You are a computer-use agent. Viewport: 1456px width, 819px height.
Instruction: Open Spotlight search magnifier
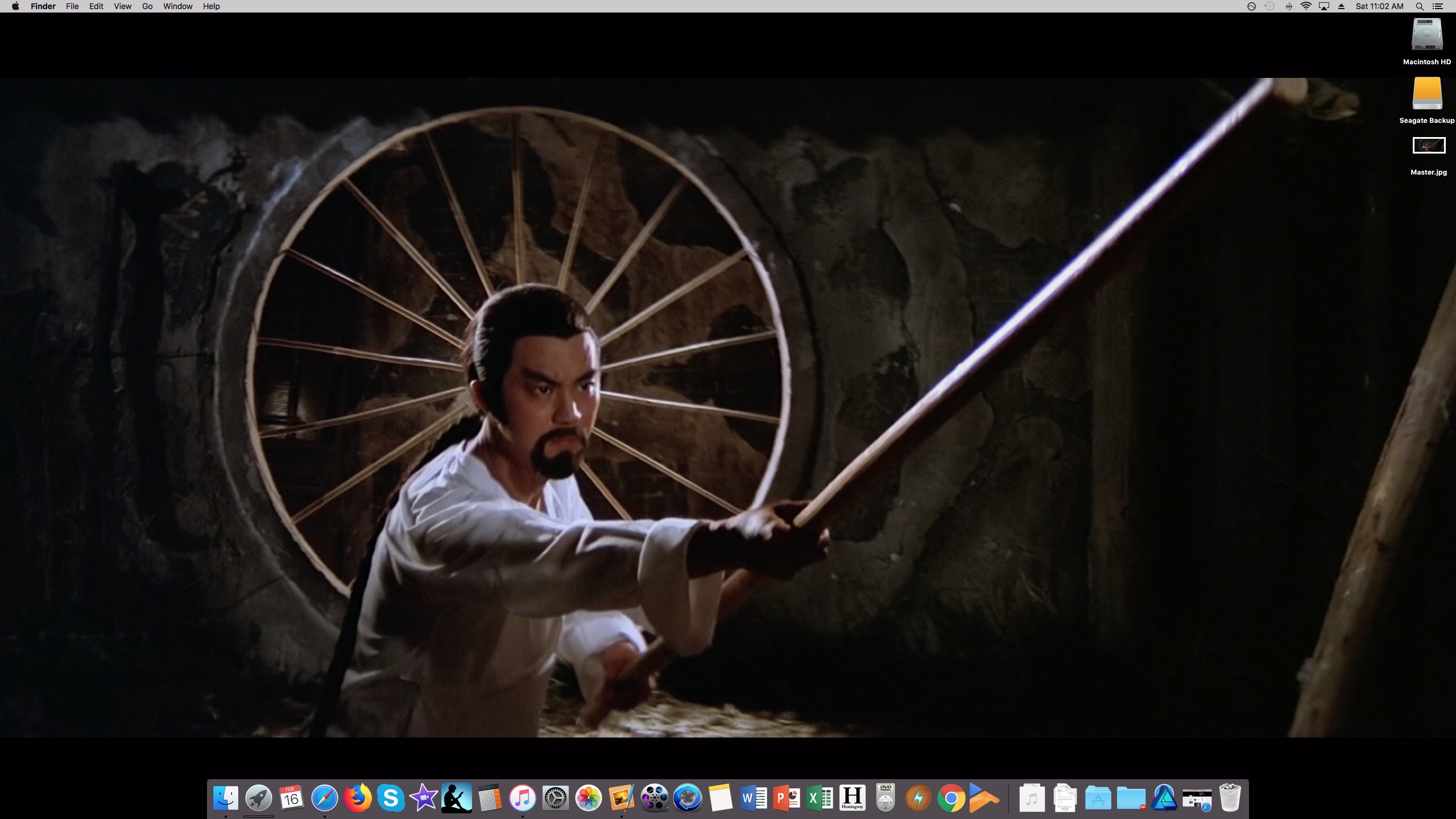pos(1420,6)
